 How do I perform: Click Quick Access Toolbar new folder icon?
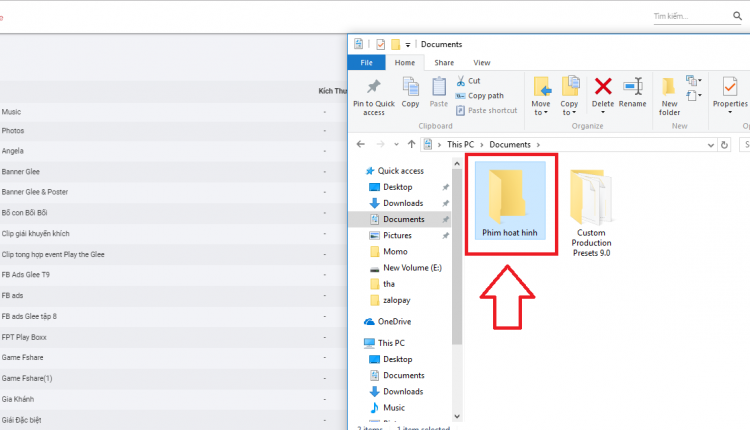tap(396, 44)
